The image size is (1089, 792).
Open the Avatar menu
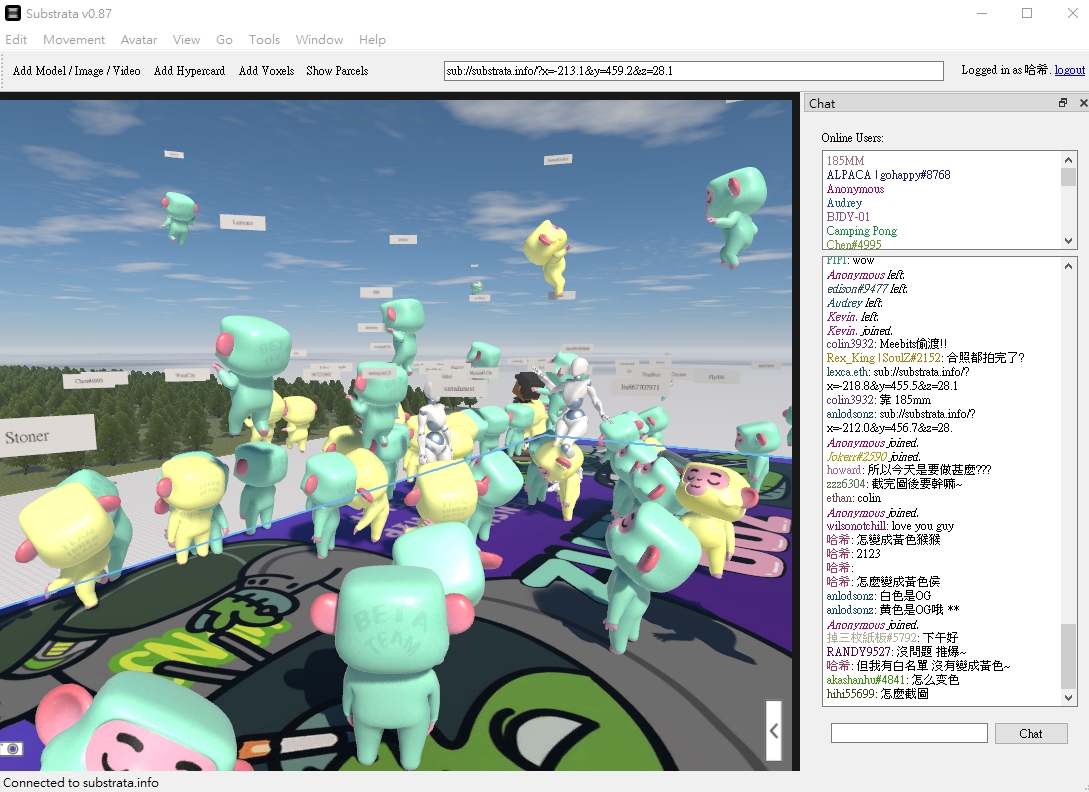click(x=139, y=40)
